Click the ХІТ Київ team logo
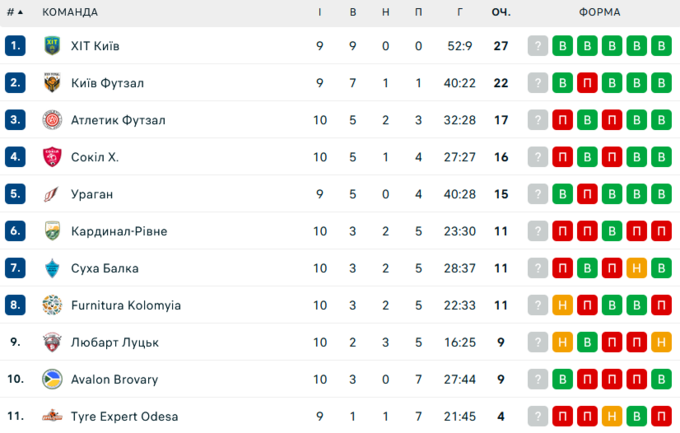 coord(52,46)
